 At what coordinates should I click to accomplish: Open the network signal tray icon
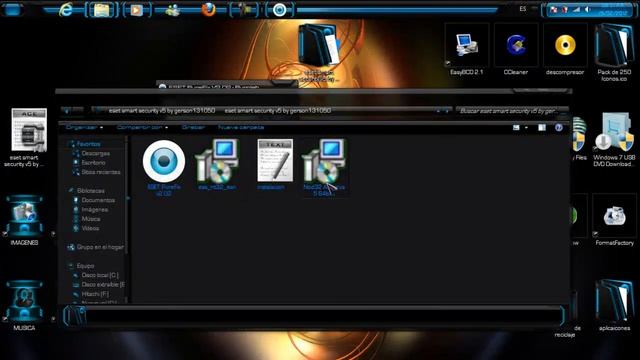pyautogui.click(x=576, y=9)
